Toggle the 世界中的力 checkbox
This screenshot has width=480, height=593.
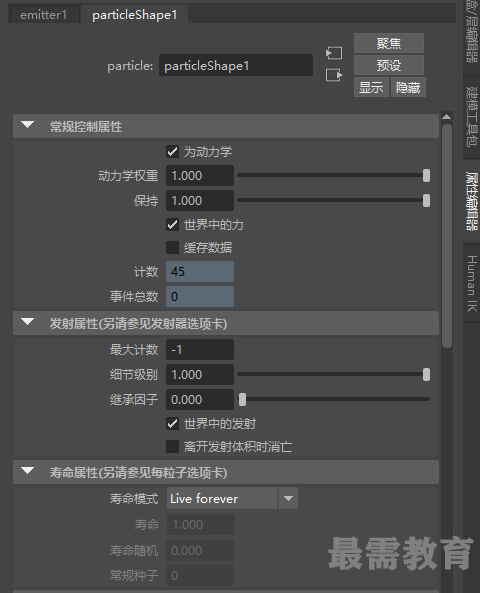(172, 225)
